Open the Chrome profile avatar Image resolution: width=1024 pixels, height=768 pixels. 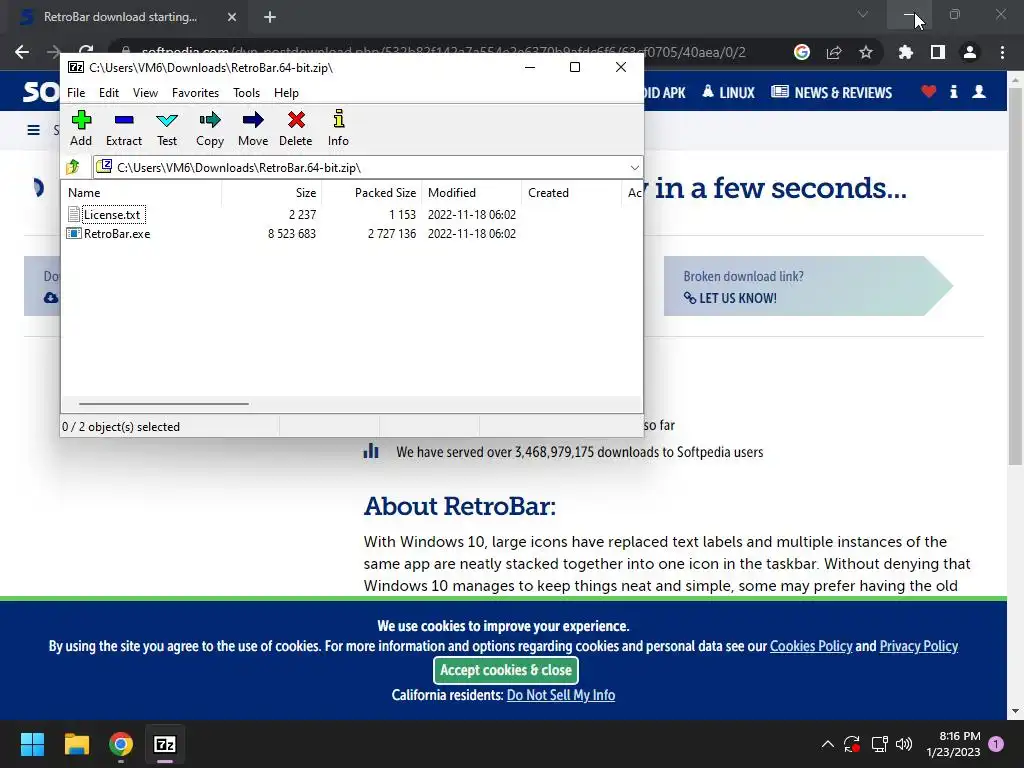click(970, 52)
